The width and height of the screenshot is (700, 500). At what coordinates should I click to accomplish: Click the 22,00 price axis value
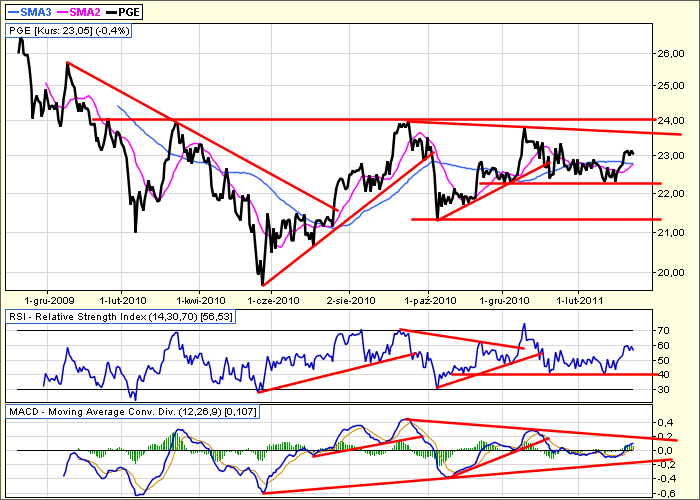tap(671, 194)
